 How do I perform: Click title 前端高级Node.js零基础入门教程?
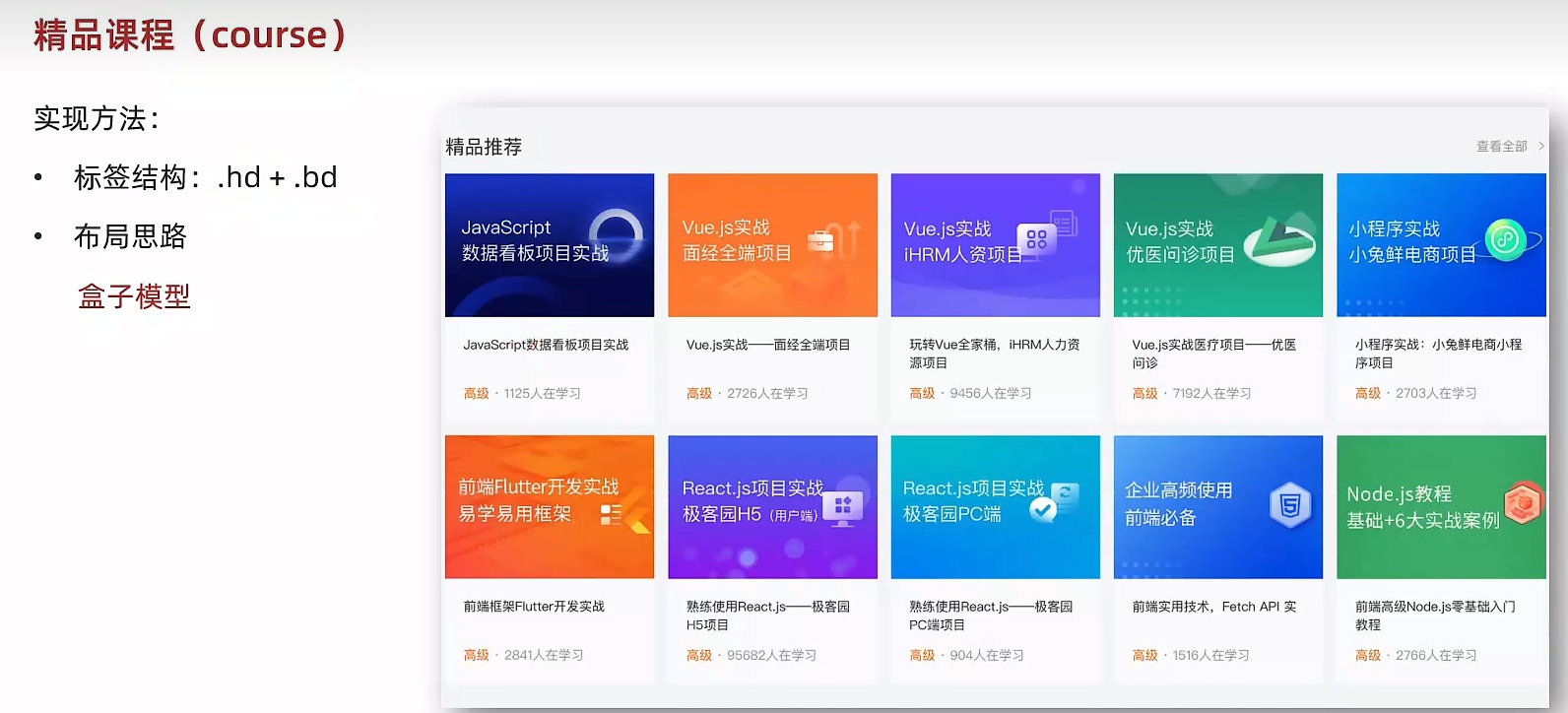click(1435, 616)
